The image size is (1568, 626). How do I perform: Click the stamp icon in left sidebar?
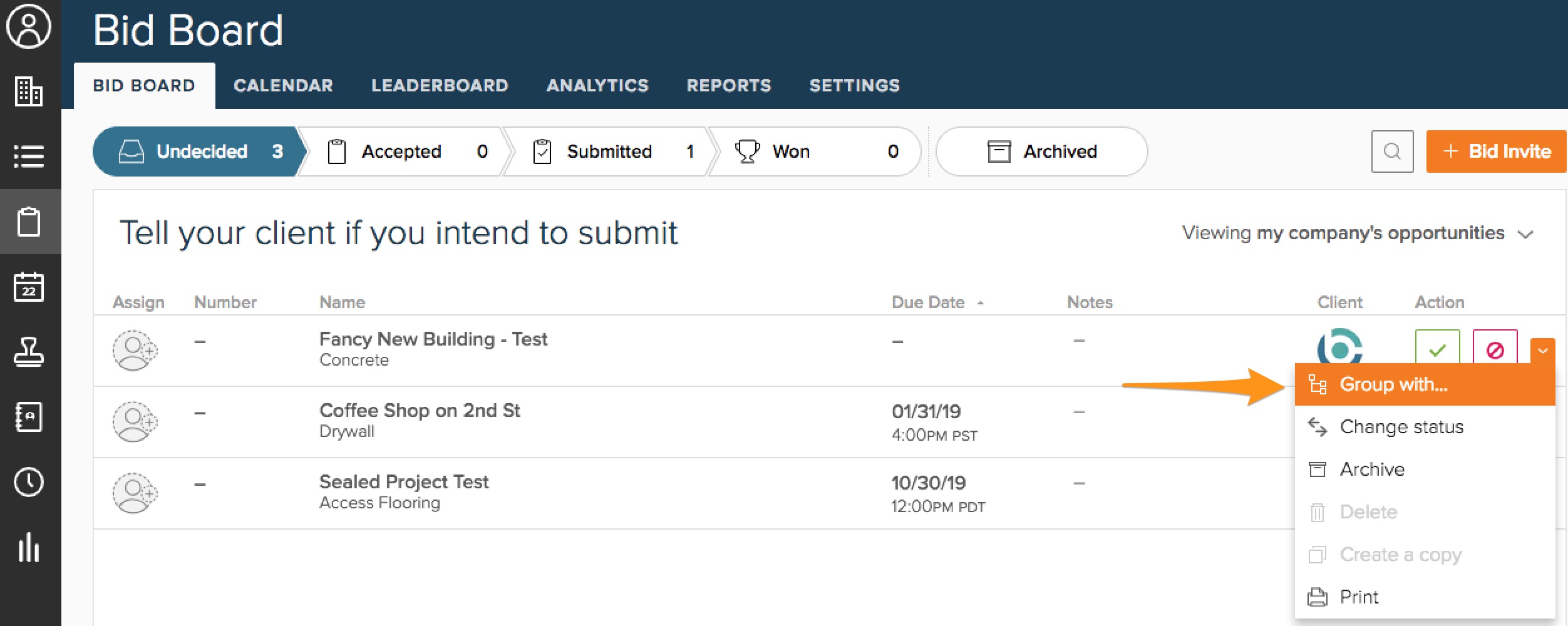click(28, 352)
